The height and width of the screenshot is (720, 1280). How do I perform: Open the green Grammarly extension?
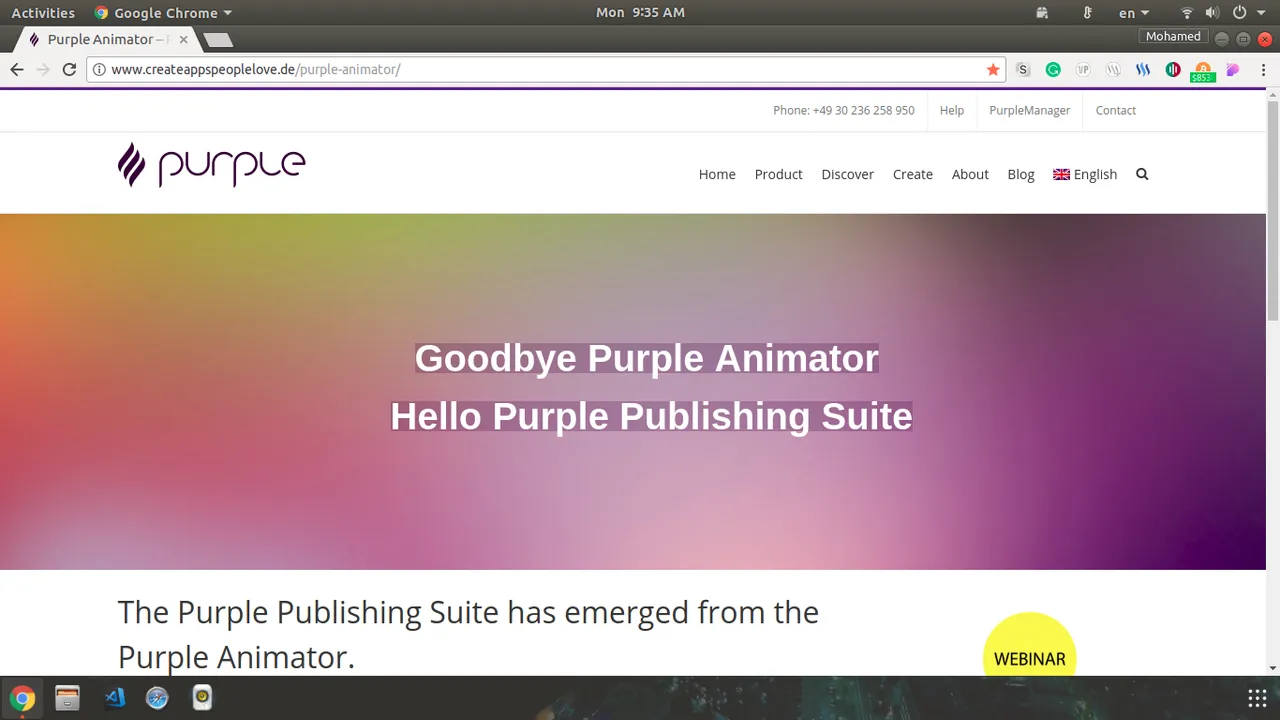point(1053,69)
